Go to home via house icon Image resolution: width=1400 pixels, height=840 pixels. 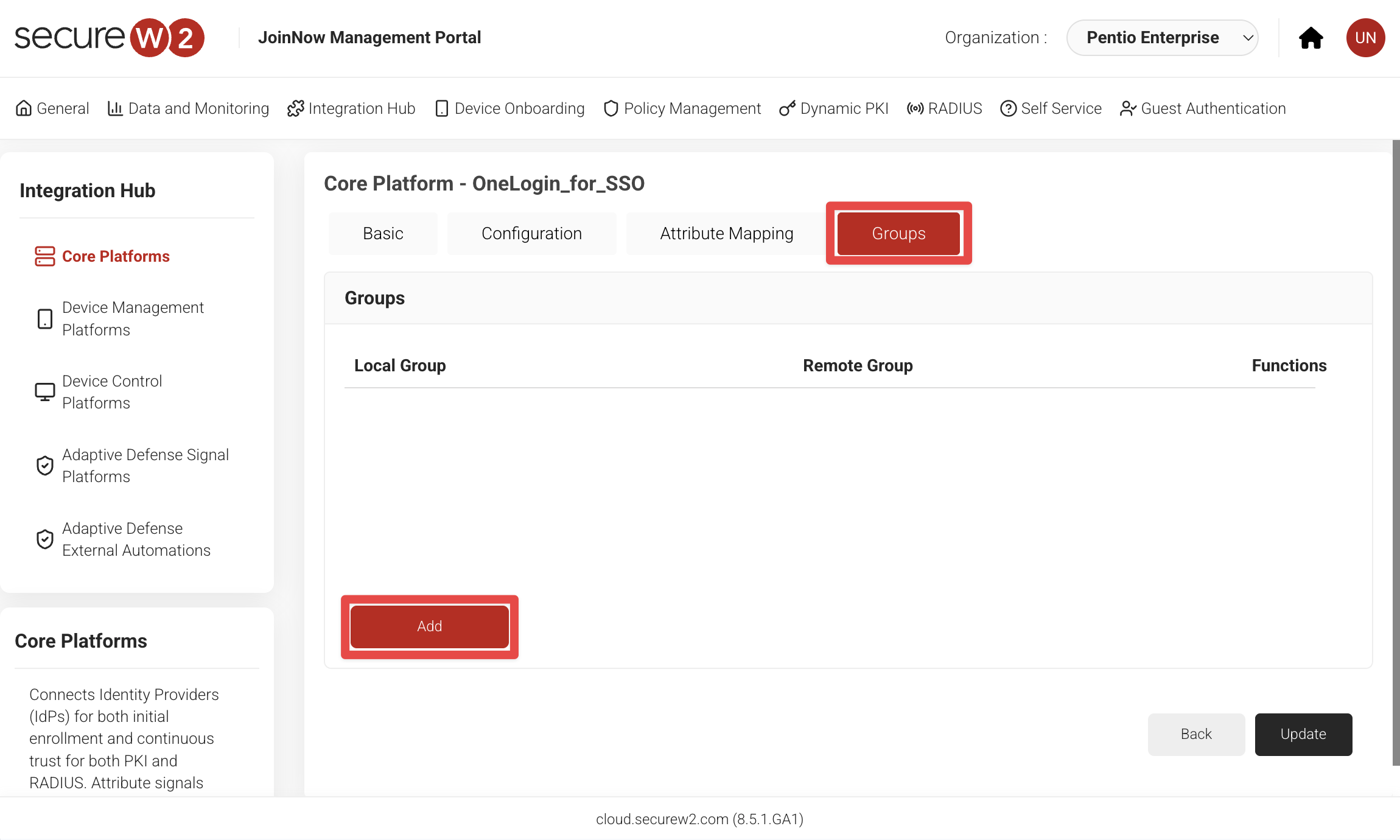point(1311,38)
